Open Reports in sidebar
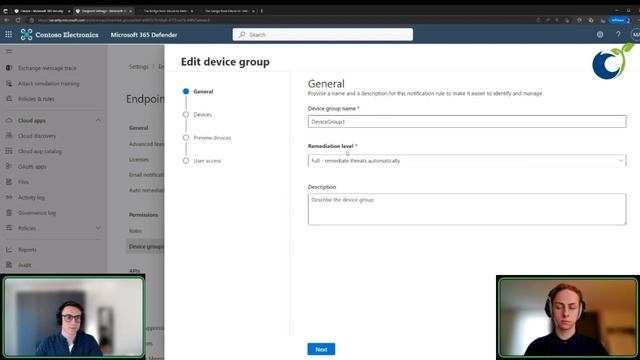This screenshot has height=360, width=640. click(27, 249)
